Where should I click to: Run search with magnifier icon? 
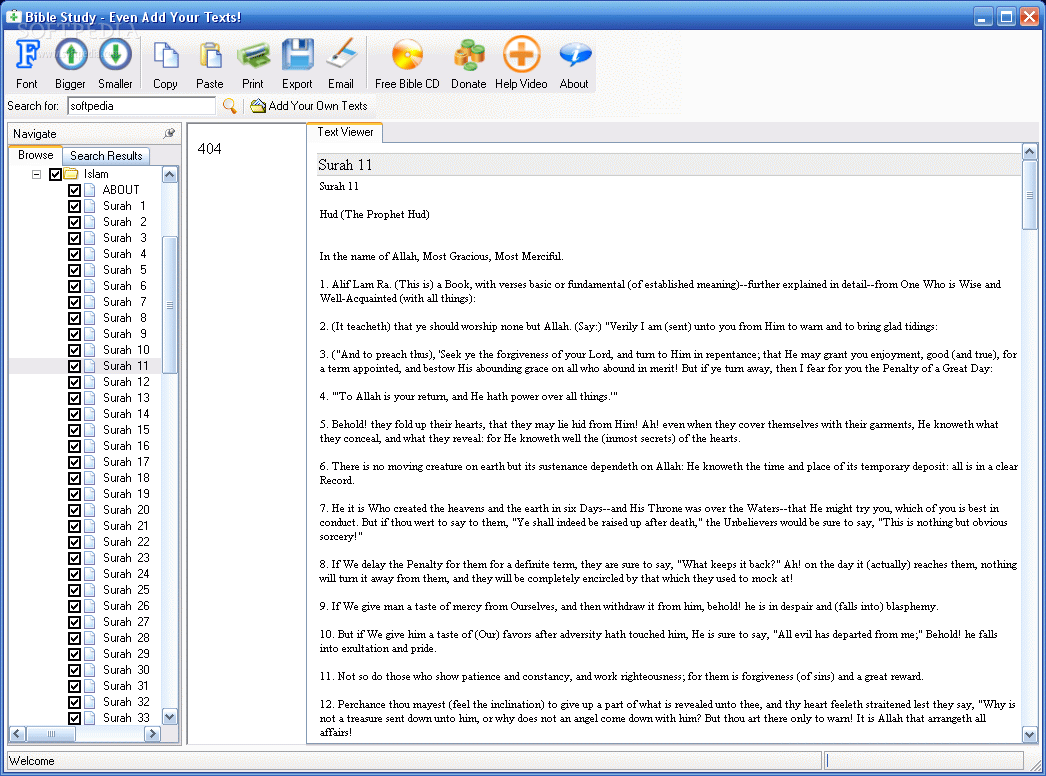pyautogui.click(x=229, y=105)
